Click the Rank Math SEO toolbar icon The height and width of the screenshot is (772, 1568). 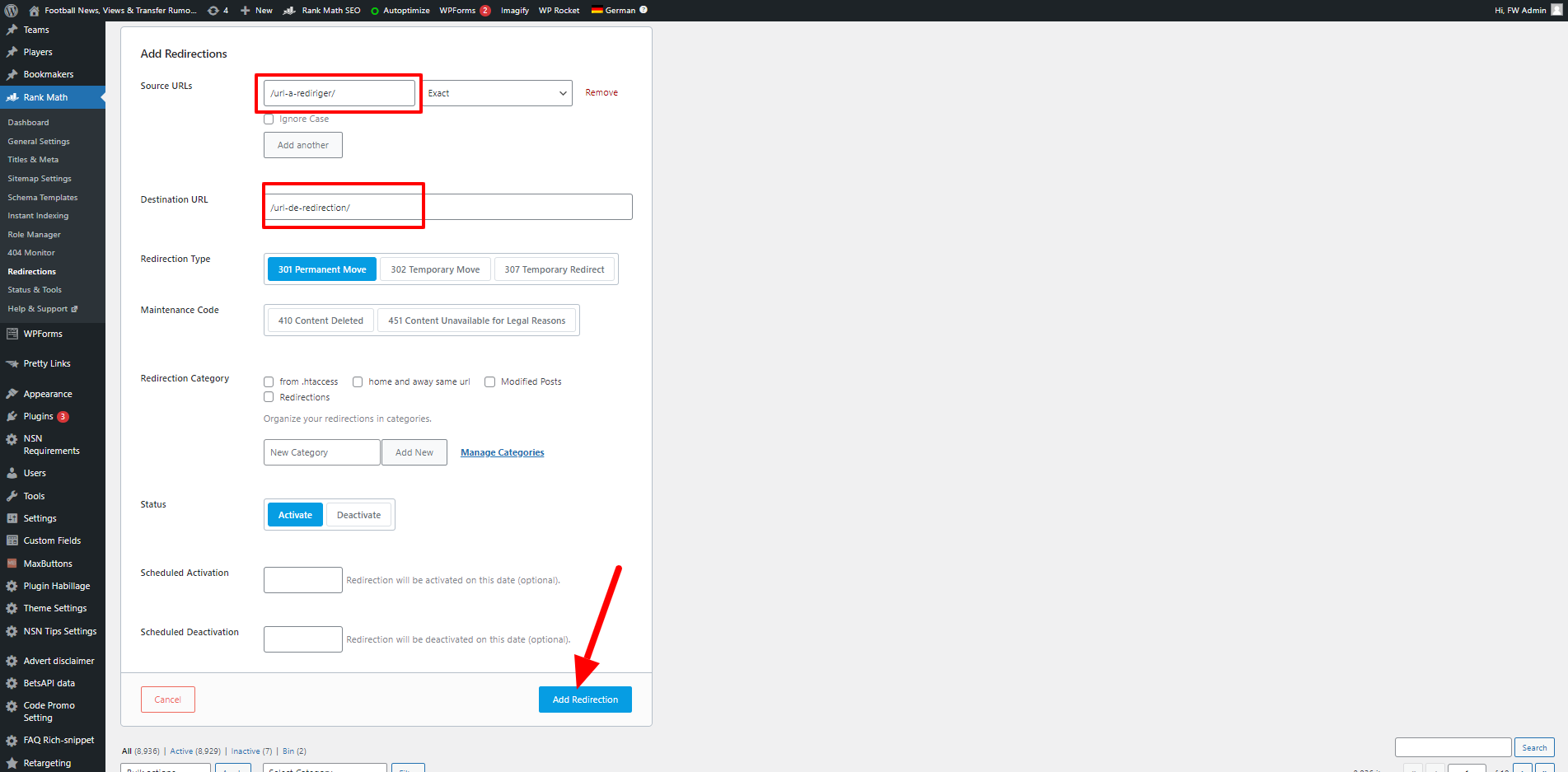[289, 11]
